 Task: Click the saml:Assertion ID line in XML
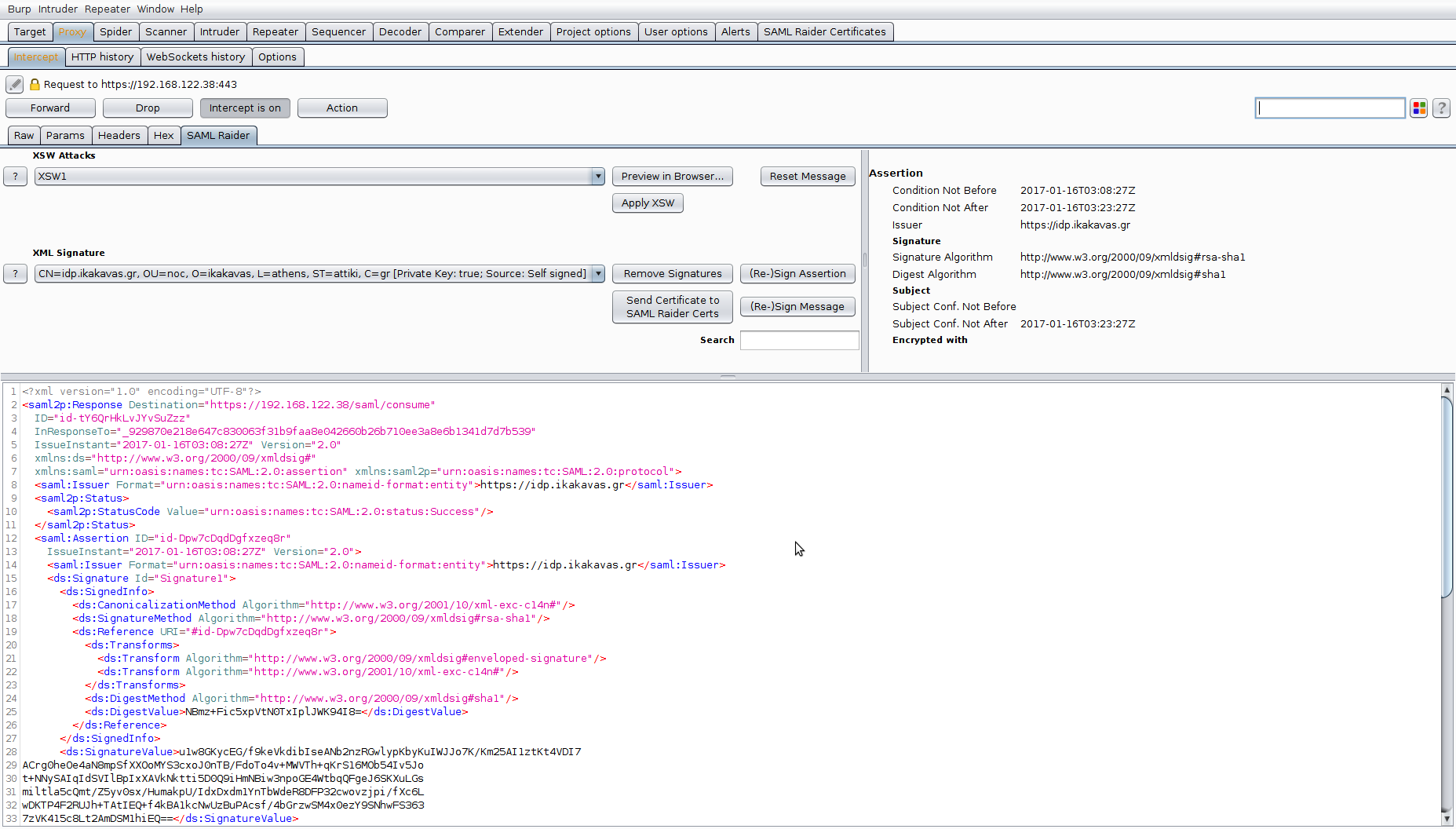162,539
